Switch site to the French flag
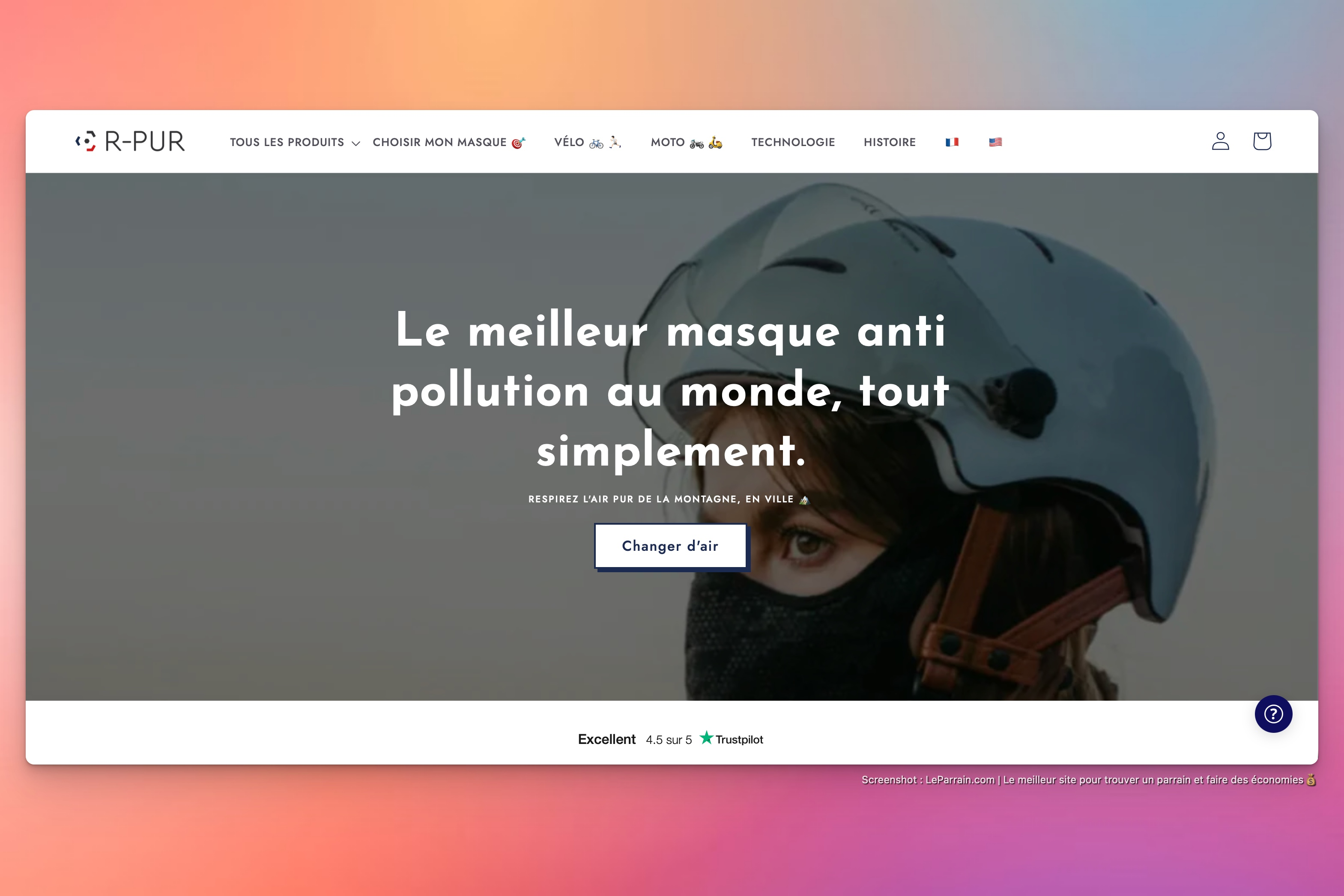1344x896 pixels. click(x=951, y=142)
